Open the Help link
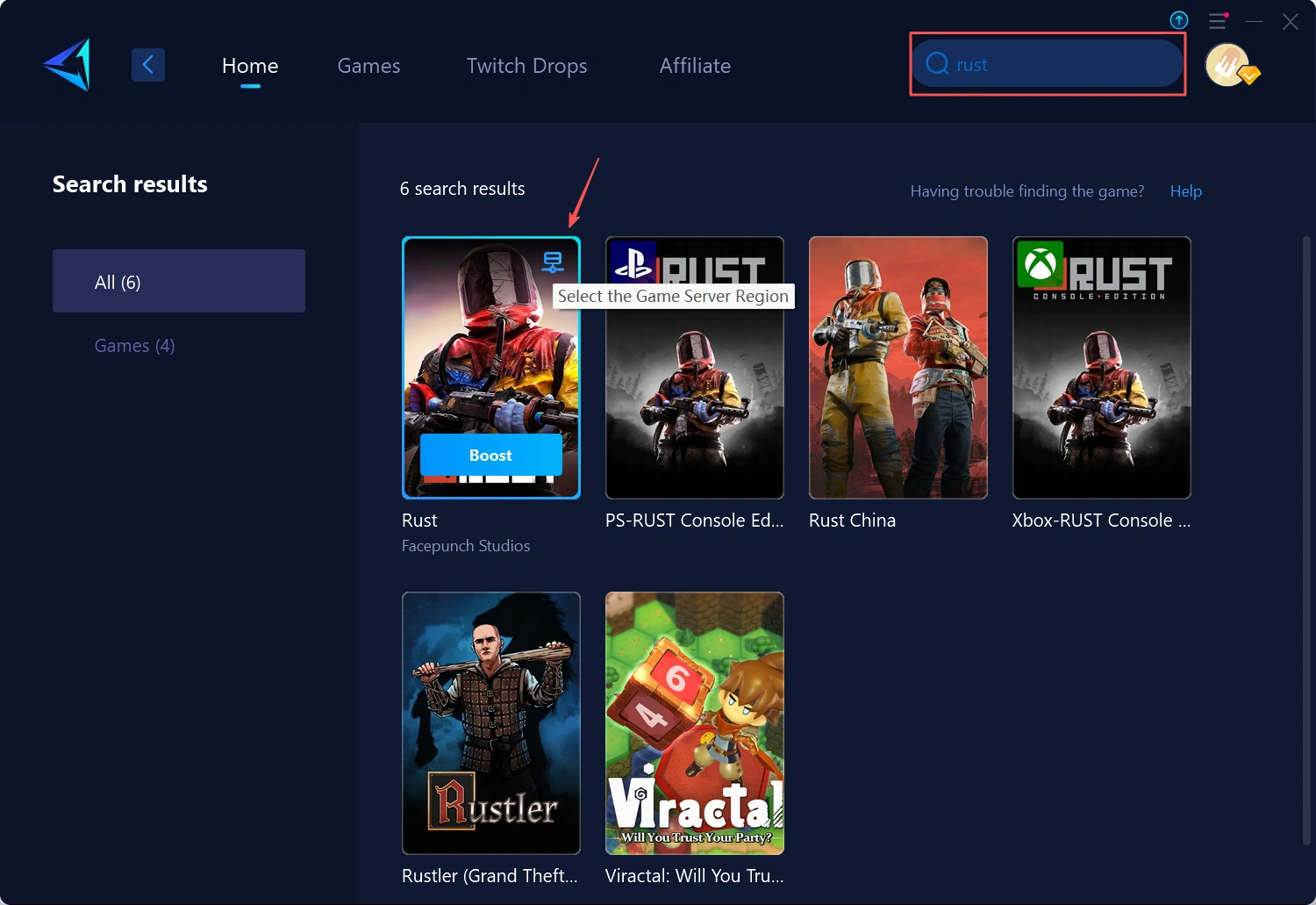The image size is (1316, 905). point(1185,191)
